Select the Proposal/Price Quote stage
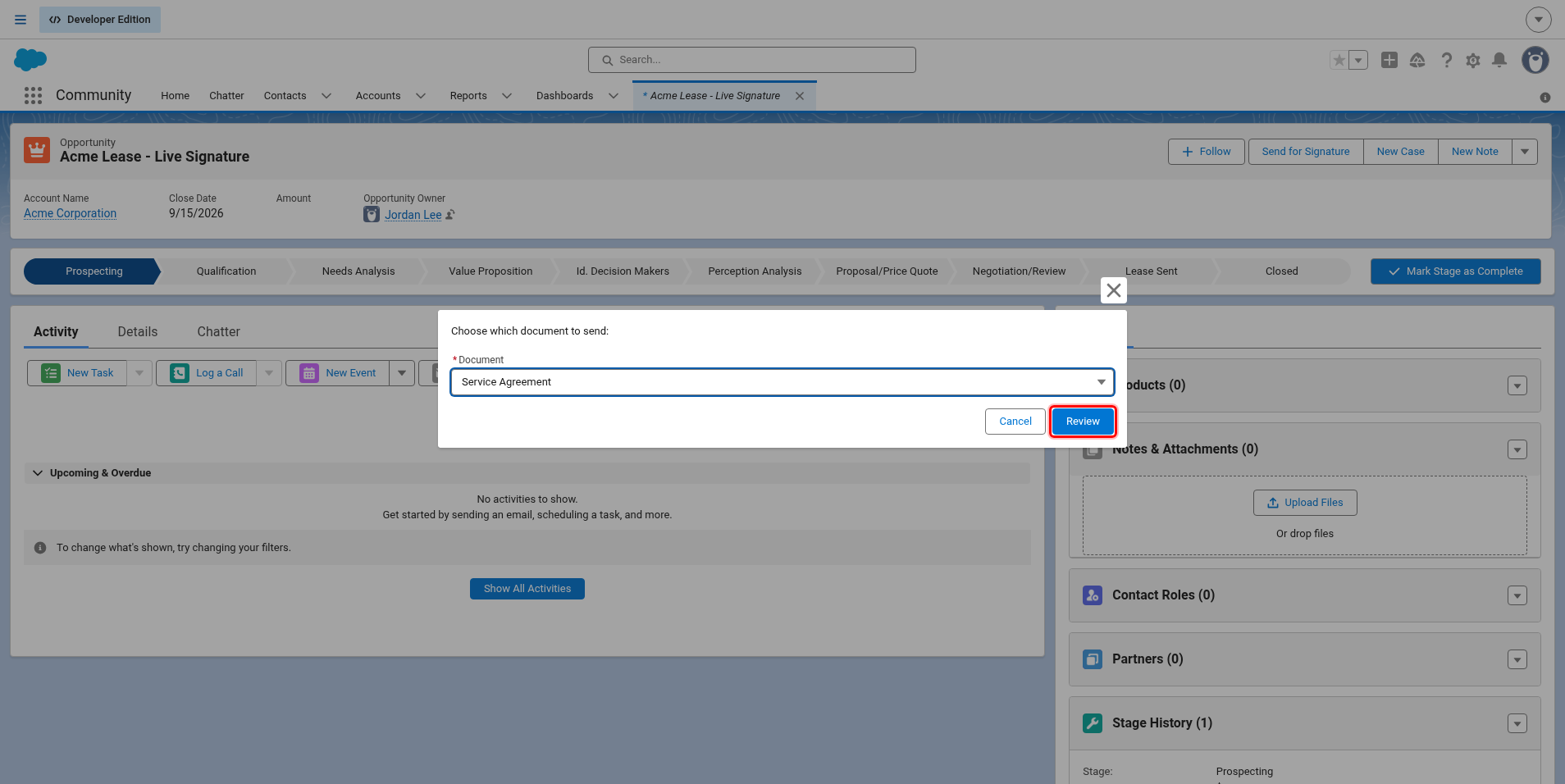This screenshot has width=1565, height=784. pos(887,271)
